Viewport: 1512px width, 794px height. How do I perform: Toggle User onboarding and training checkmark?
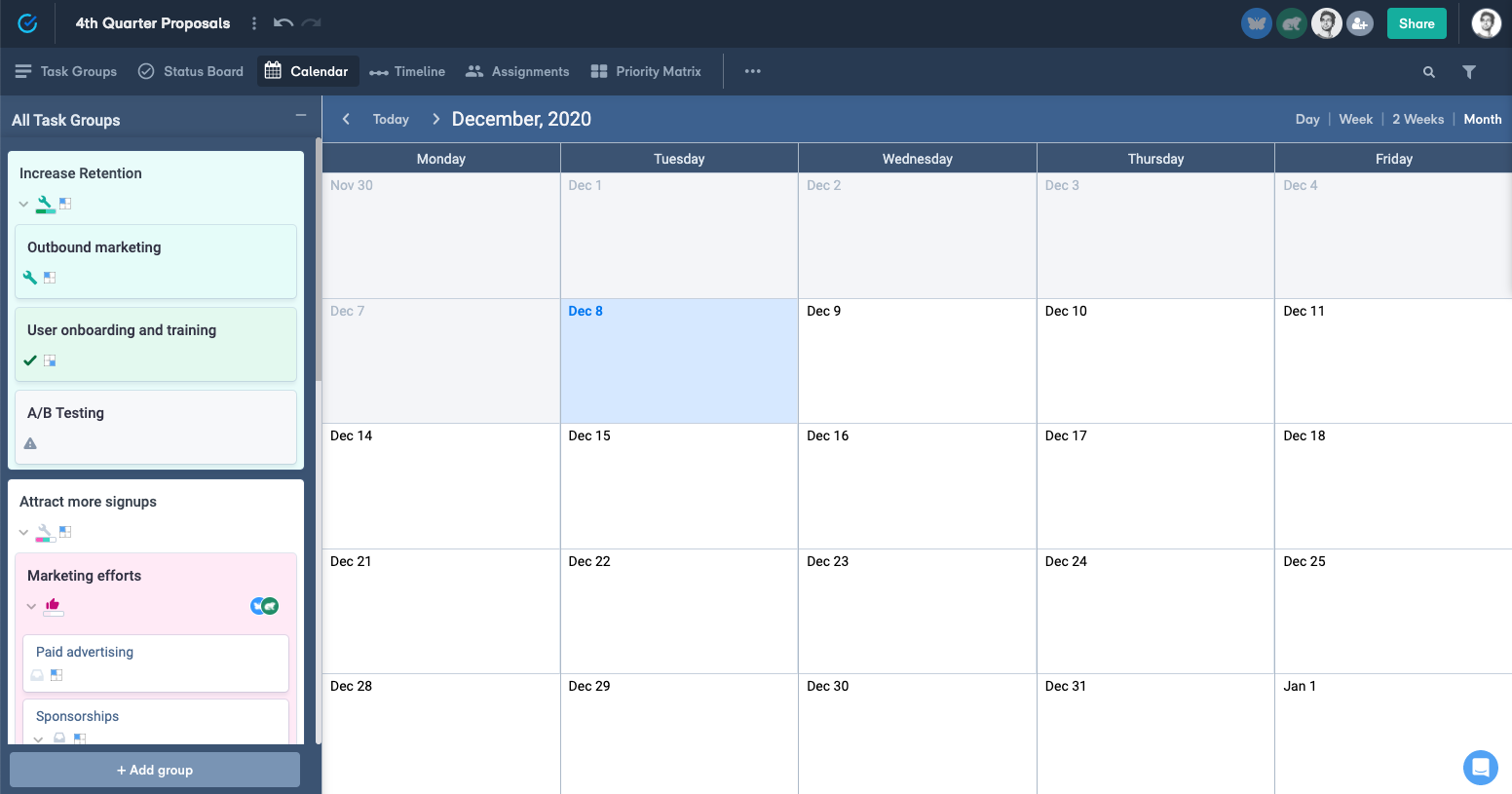pyautogui.click(x=30, y=360)
